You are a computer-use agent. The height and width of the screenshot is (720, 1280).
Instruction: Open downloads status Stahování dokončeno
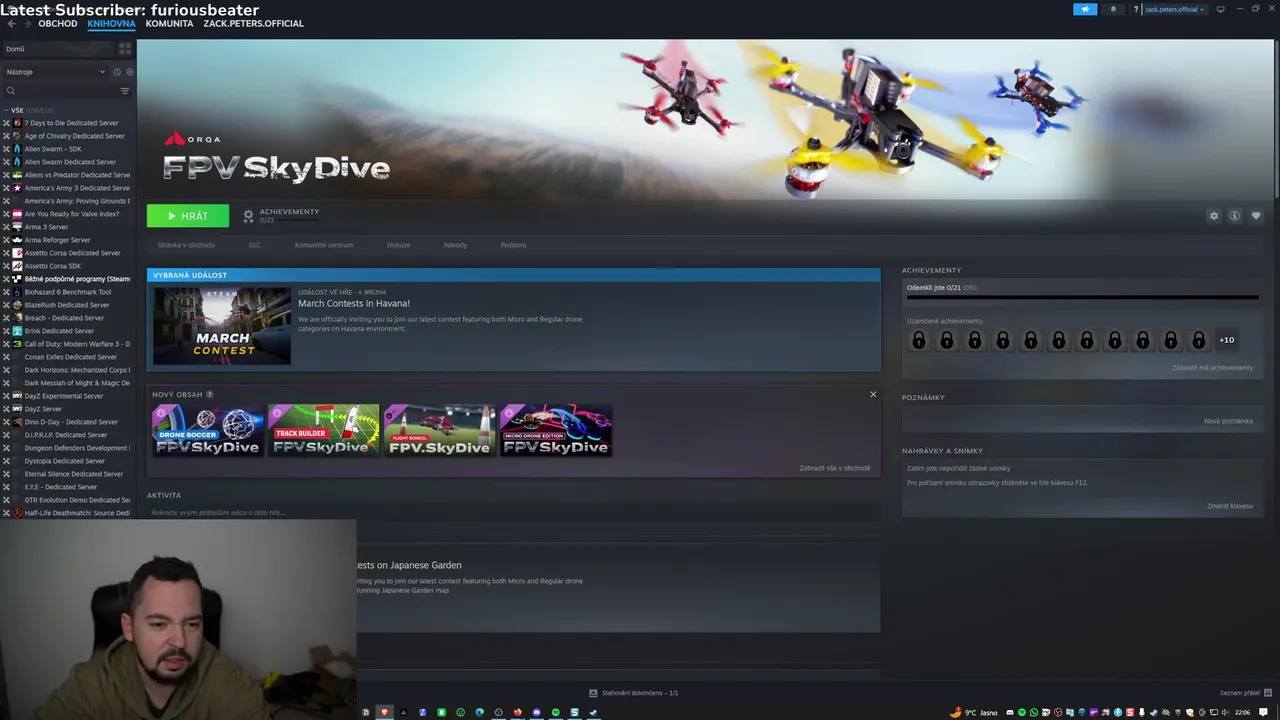pyautogui.click(x=634, y=693)
